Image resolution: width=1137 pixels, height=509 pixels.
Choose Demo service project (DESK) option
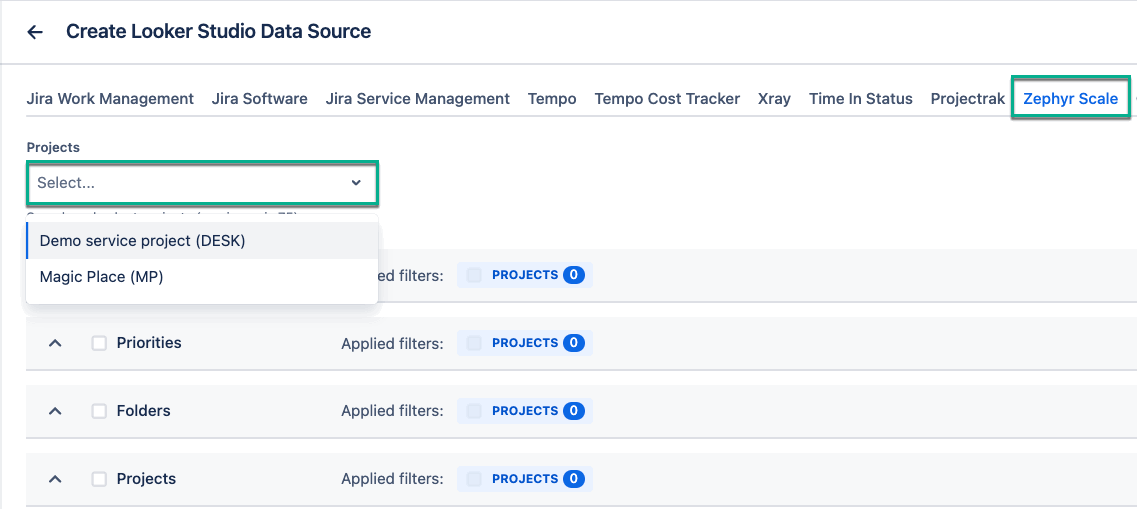202,241
